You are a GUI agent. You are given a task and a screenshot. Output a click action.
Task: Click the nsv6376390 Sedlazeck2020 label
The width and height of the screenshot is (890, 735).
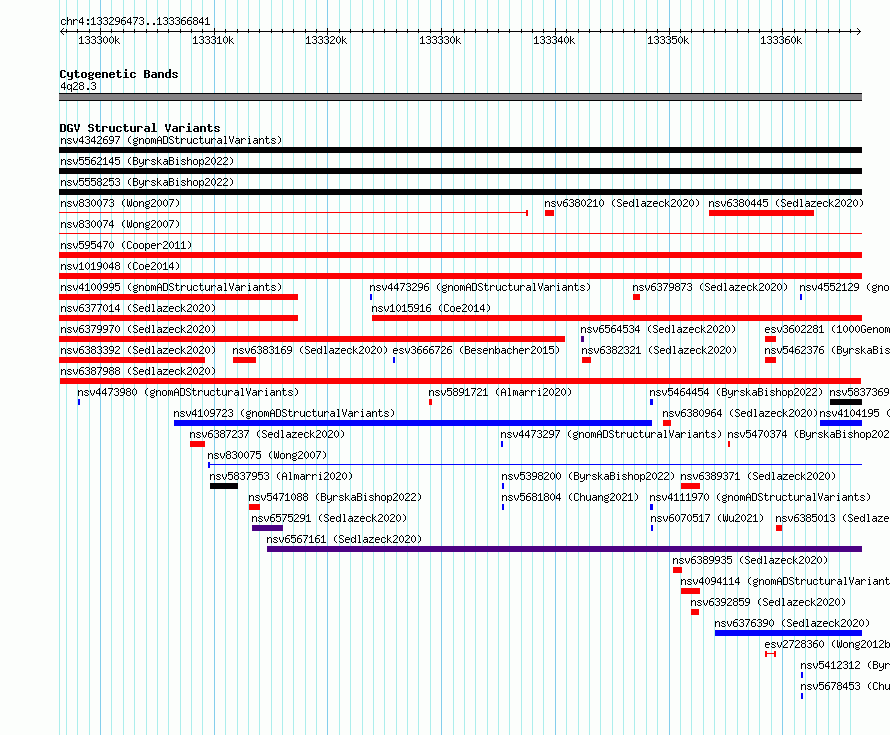[792, 623]
